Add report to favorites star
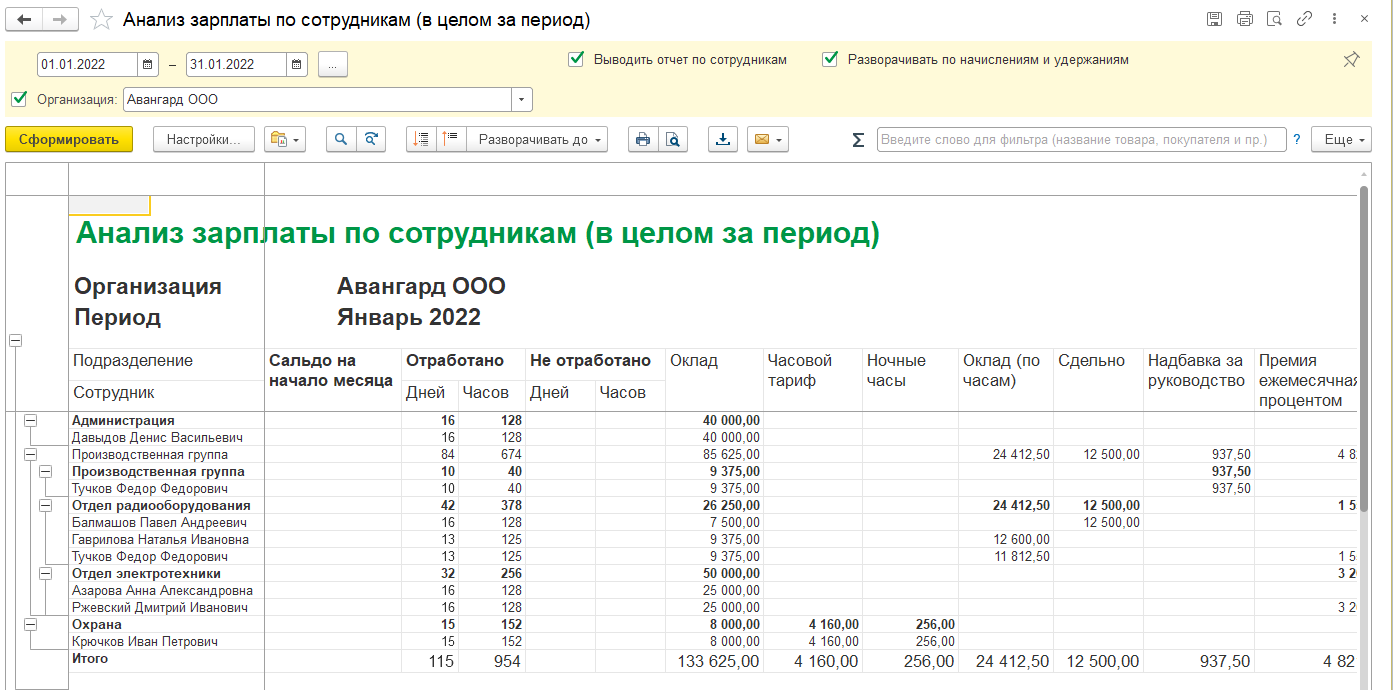 [101, 20]
